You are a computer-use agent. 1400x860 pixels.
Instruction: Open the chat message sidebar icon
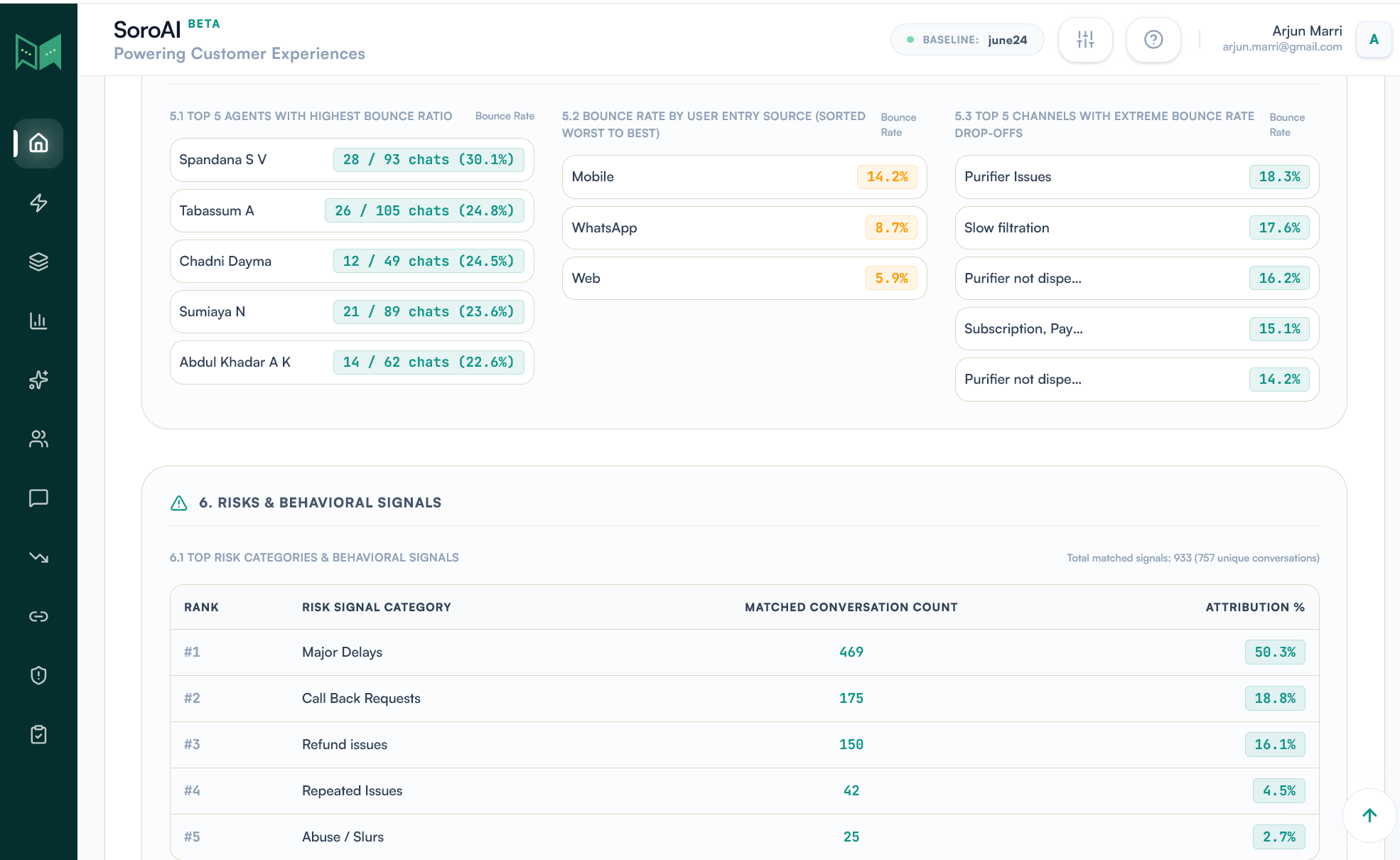(x=38, y=498)
